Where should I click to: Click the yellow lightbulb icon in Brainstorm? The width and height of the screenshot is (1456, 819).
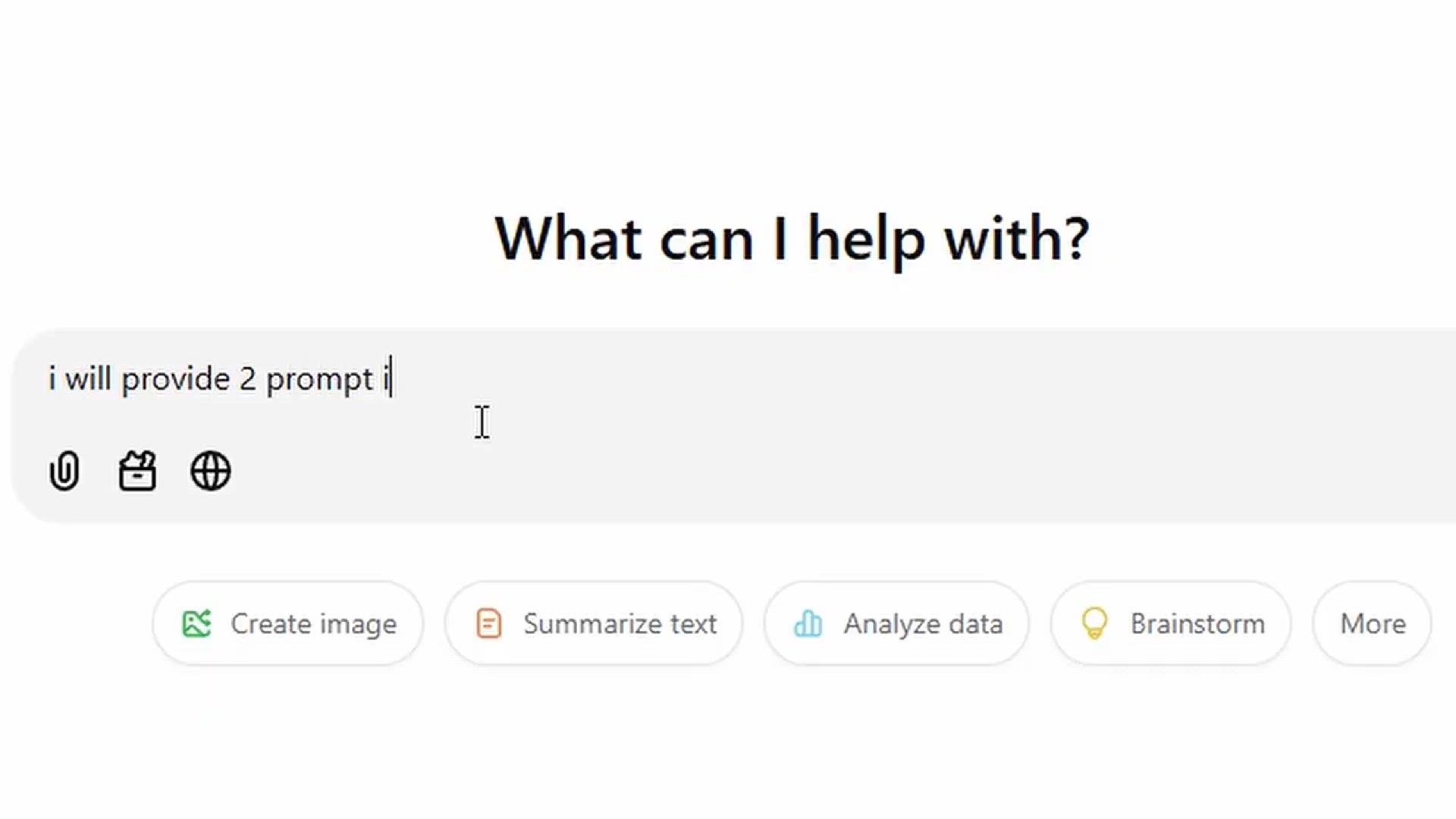click(1094, 623)
